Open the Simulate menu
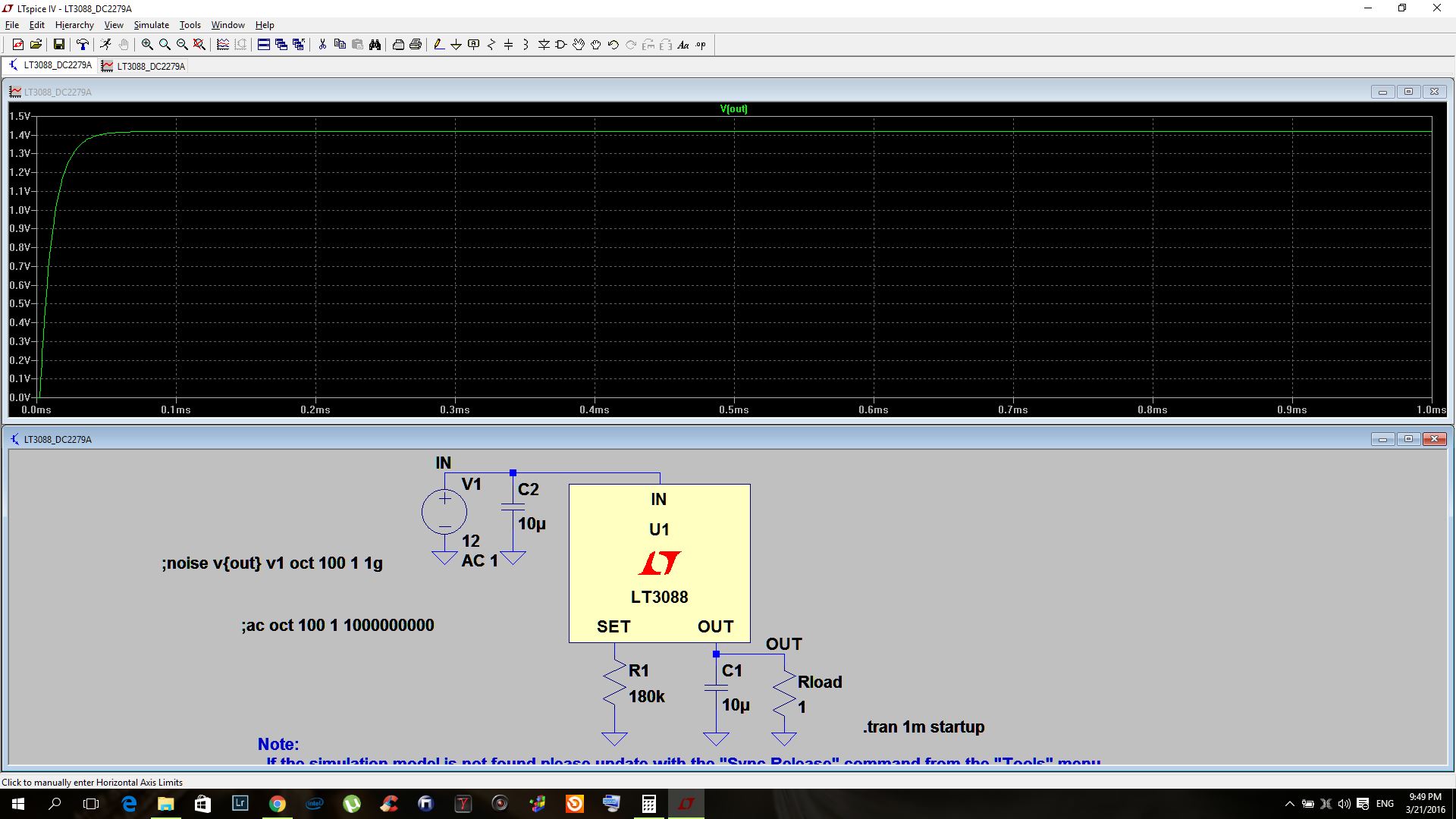1456x819 pixels. (x=152, y=25)
